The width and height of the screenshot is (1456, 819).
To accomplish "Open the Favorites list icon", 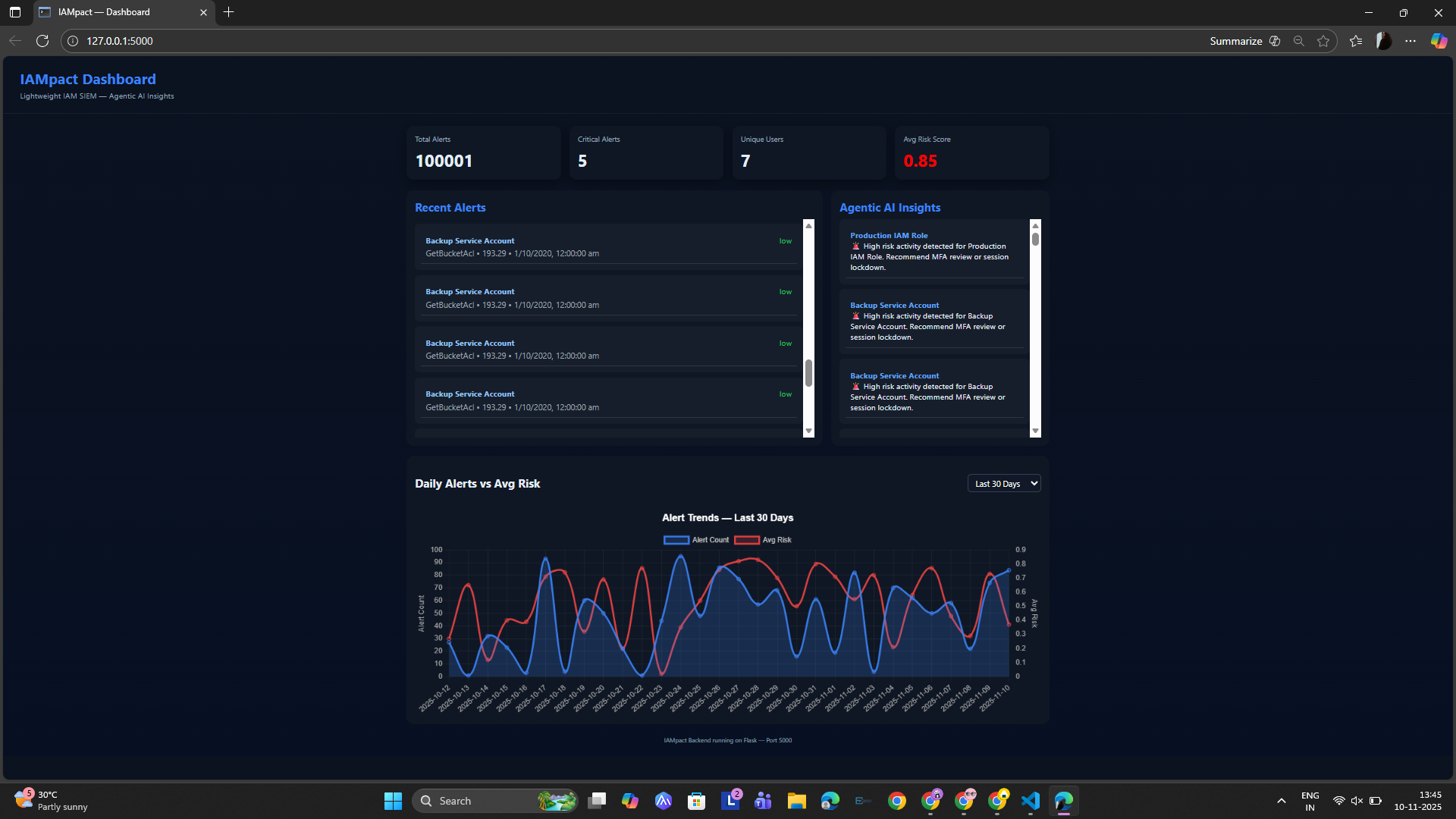I will [1356, 41].
